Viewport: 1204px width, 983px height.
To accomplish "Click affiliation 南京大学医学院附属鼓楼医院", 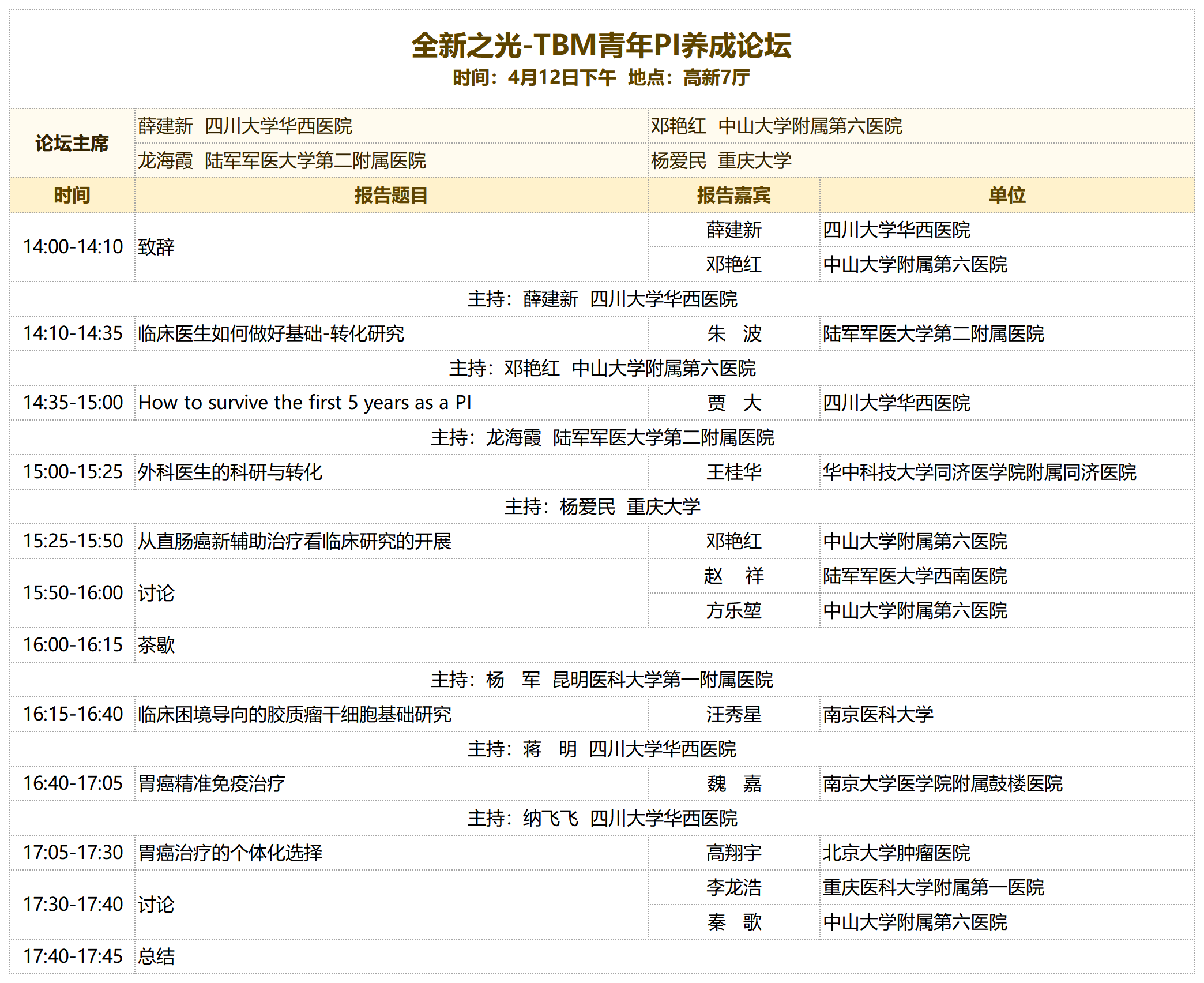I will tap(943, 783).
